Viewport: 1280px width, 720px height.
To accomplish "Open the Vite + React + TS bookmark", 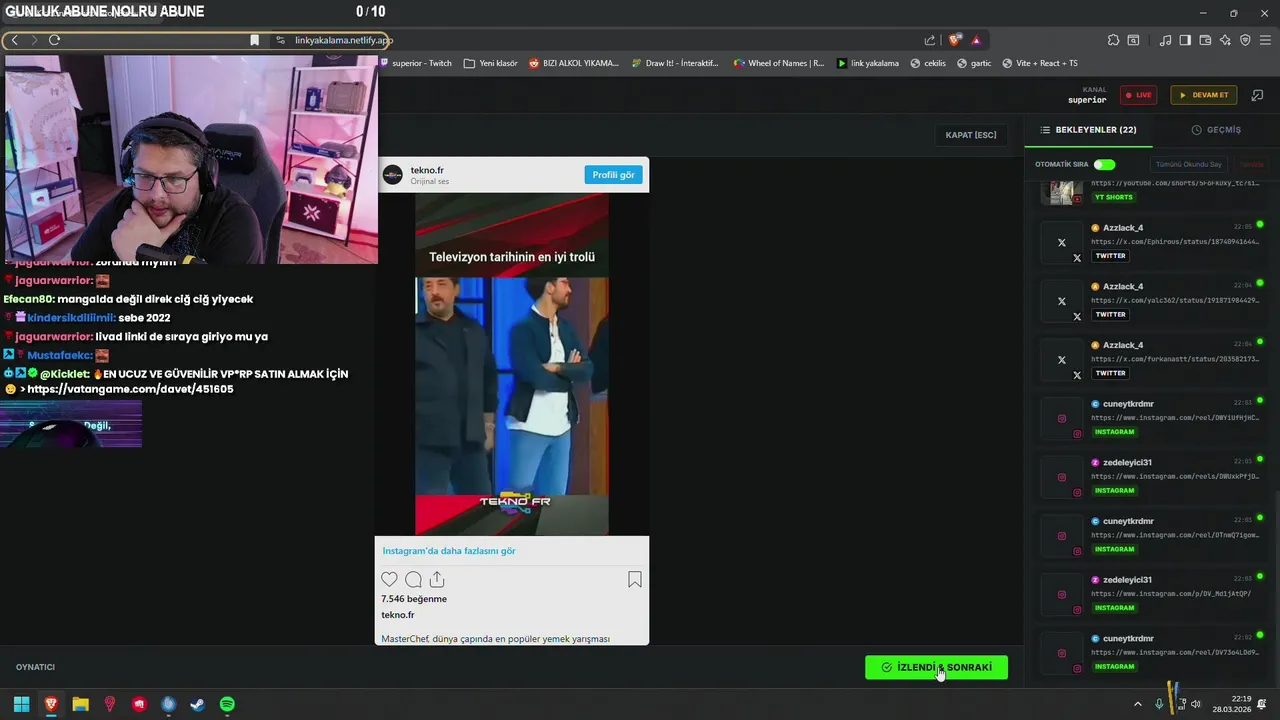I will pos(1039,63).
